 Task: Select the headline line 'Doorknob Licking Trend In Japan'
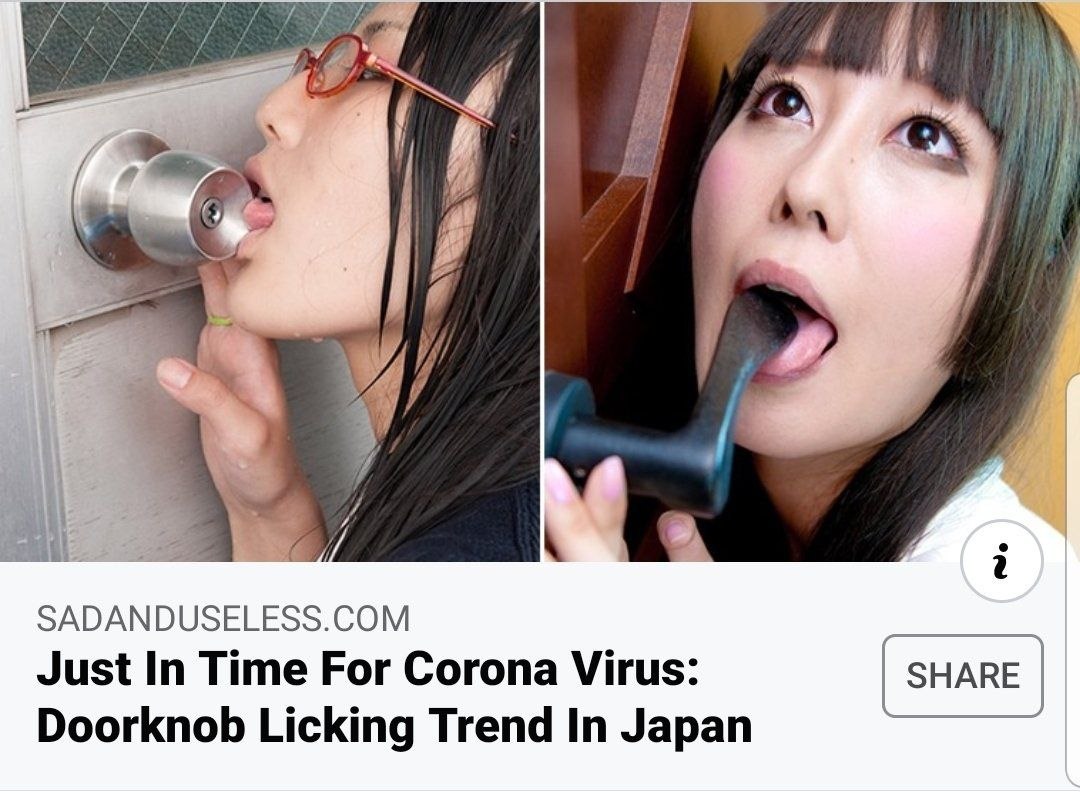tap(393, 726)
